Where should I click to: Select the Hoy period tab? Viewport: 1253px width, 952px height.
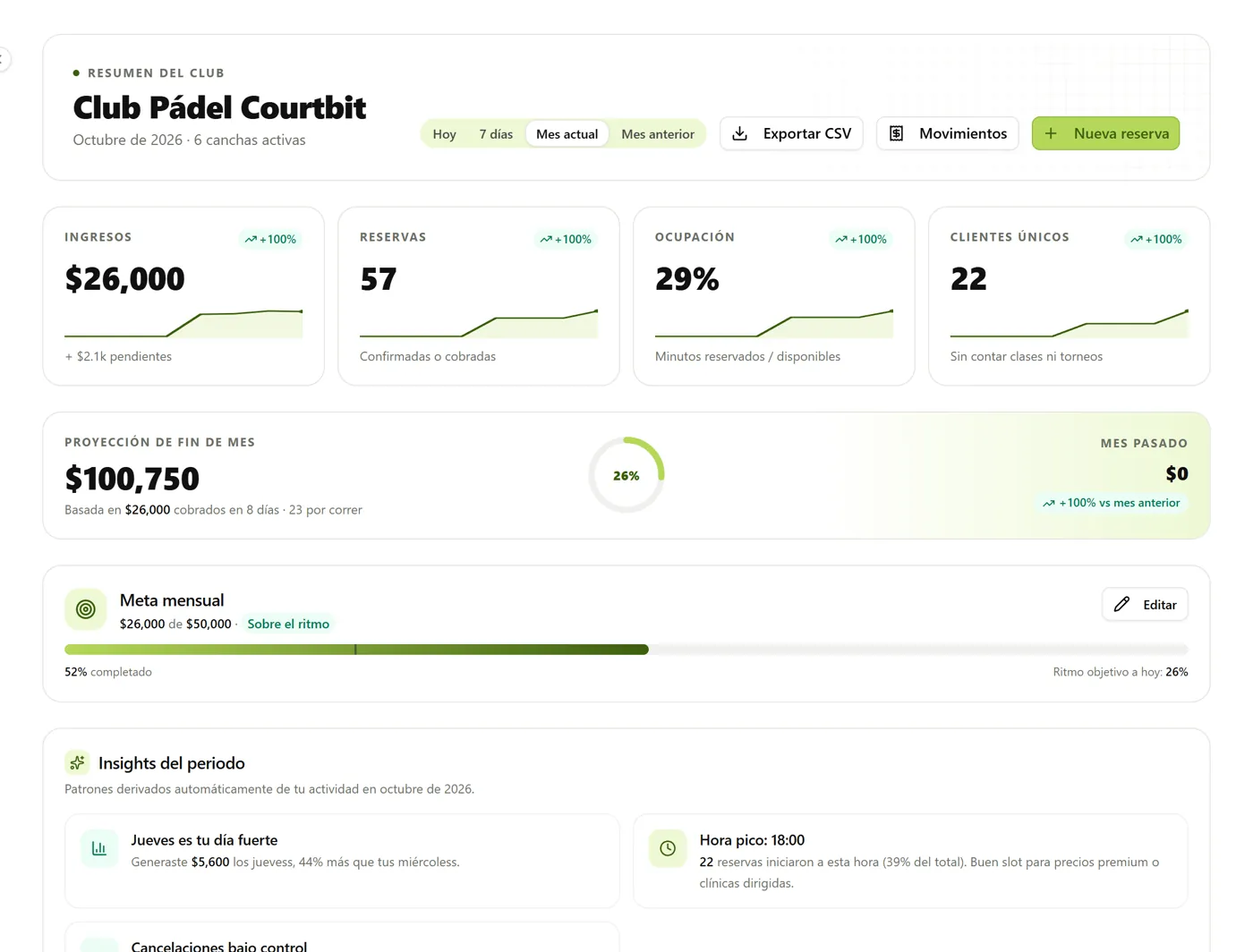[x=444, y=133]
